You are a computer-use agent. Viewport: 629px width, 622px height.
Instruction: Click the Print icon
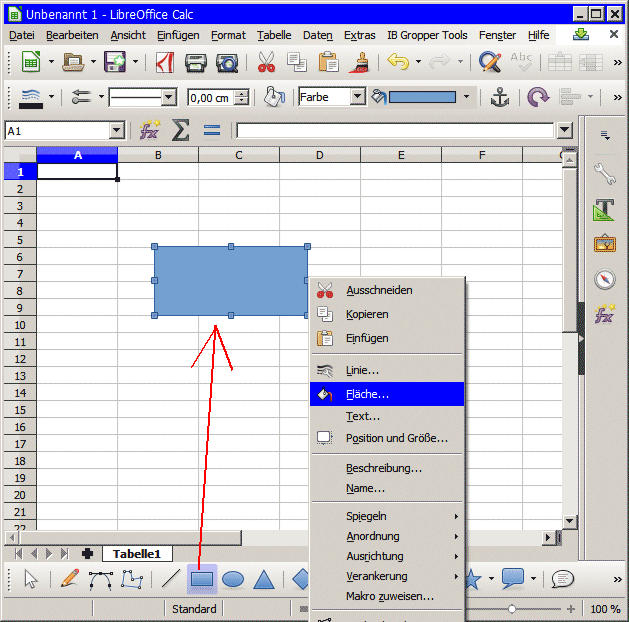click(x=196, y=63)
